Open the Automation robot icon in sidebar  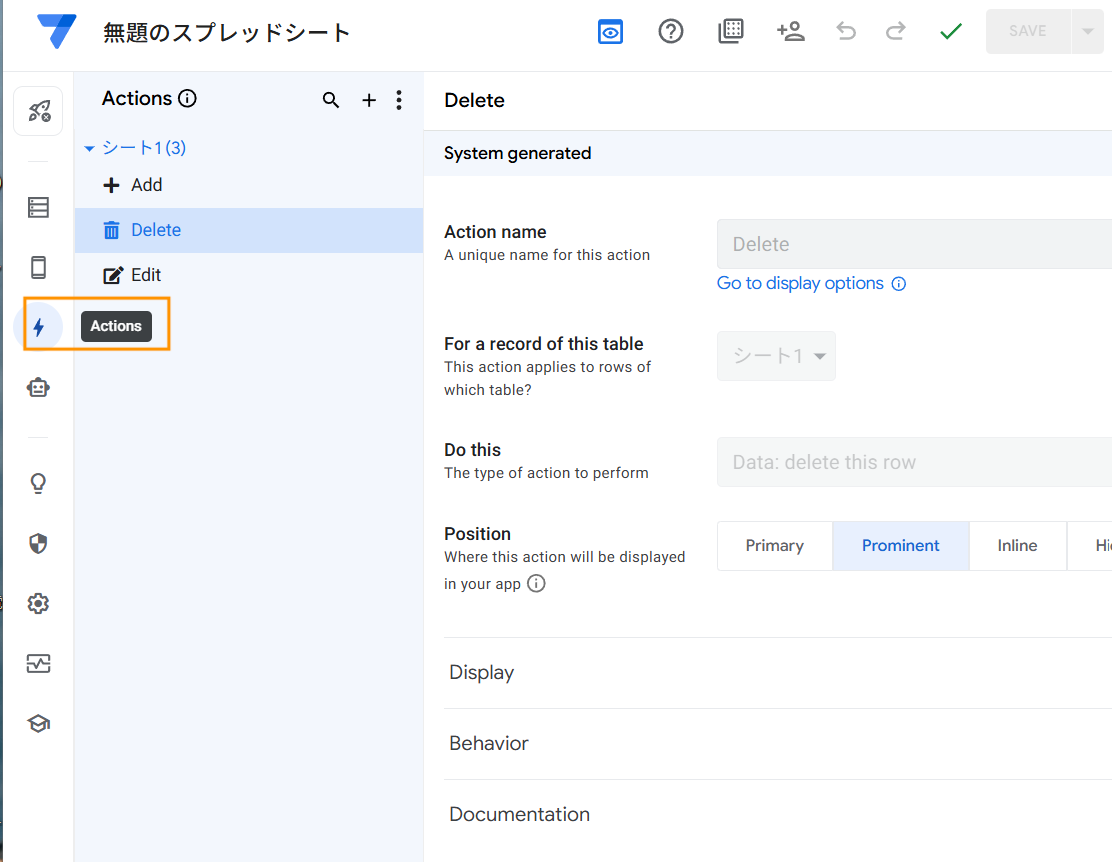pos(38,388)
